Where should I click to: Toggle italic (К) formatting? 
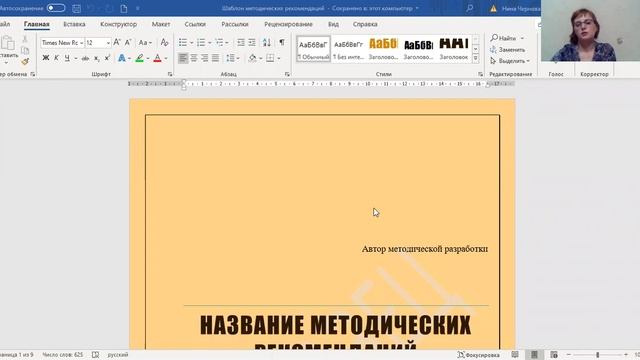click(x=56, y=58)
